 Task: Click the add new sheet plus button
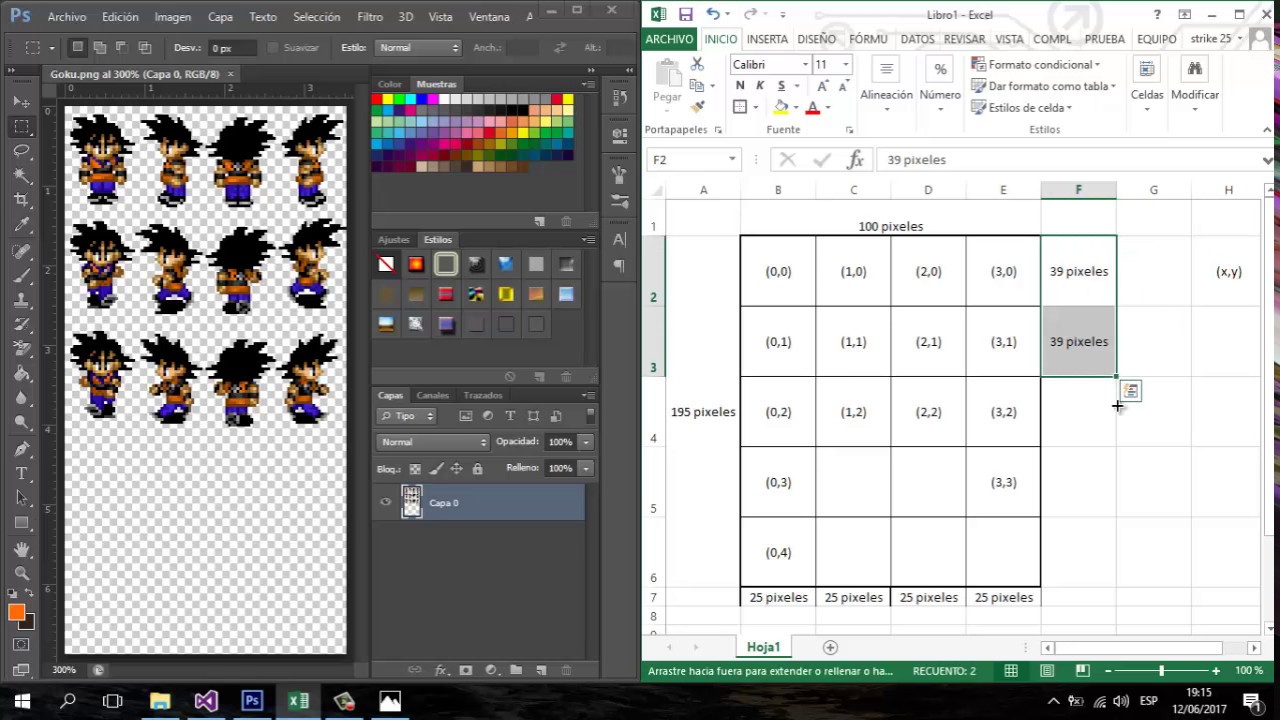point(830,648)
